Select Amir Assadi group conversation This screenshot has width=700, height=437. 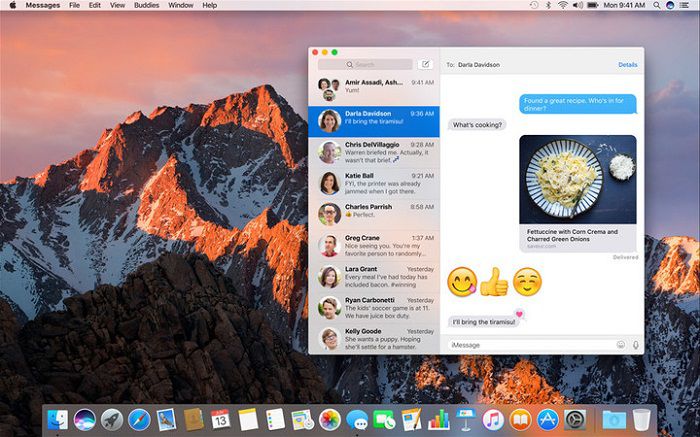[x=374, y=90]
